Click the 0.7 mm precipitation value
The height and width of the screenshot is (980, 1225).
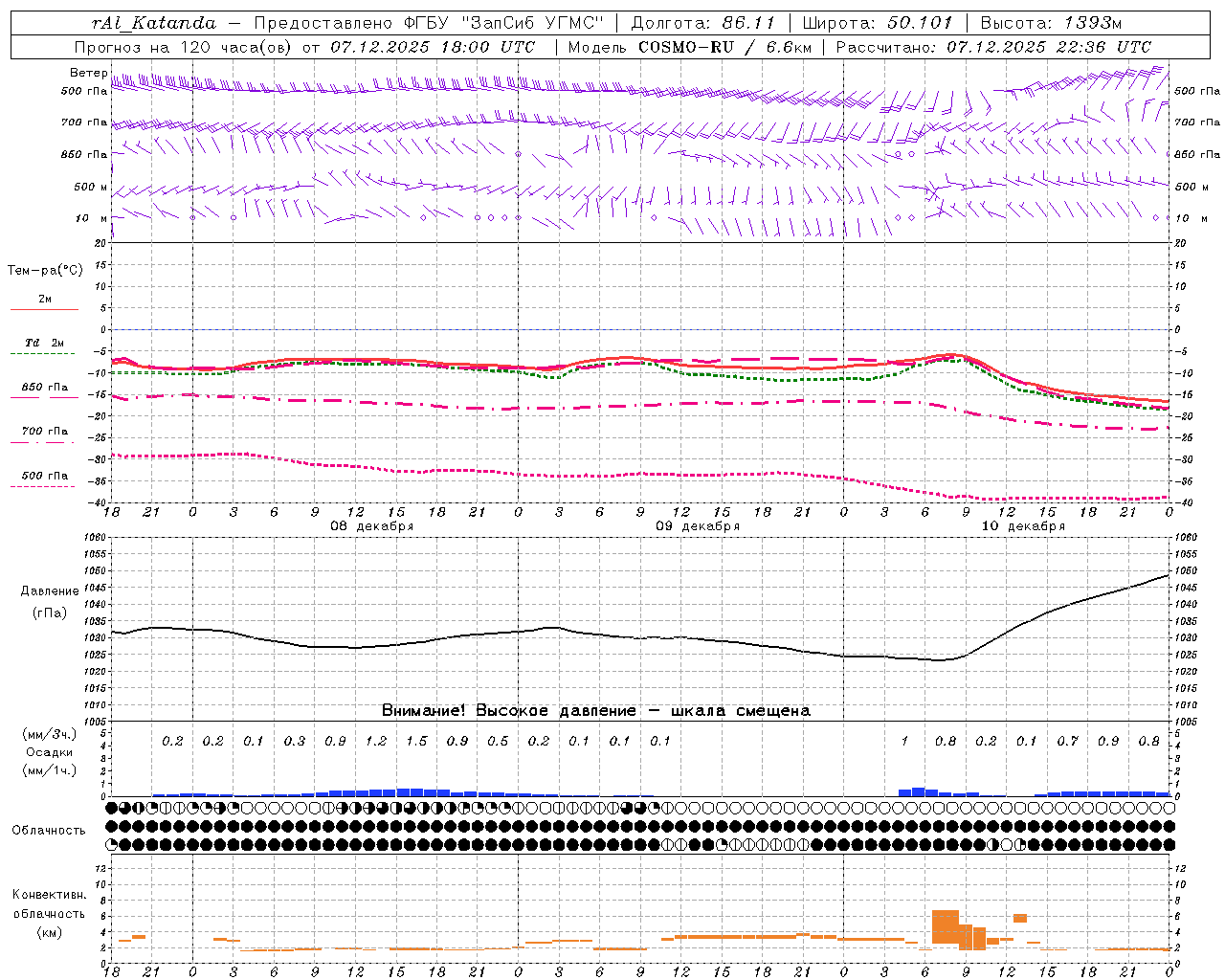tap(1068, 742)
